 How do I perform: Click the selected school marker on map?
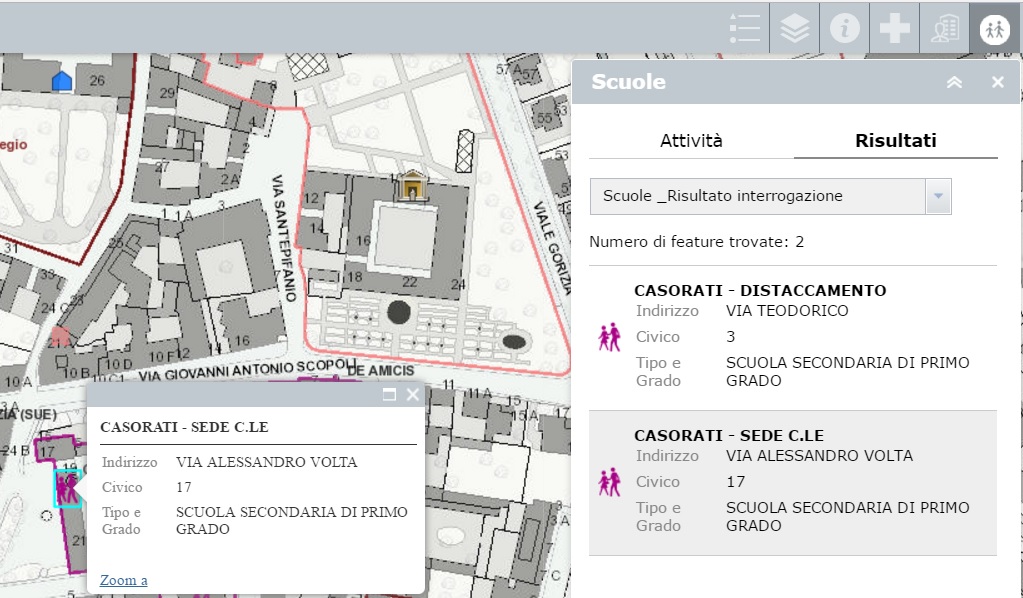tap(68, 489)
